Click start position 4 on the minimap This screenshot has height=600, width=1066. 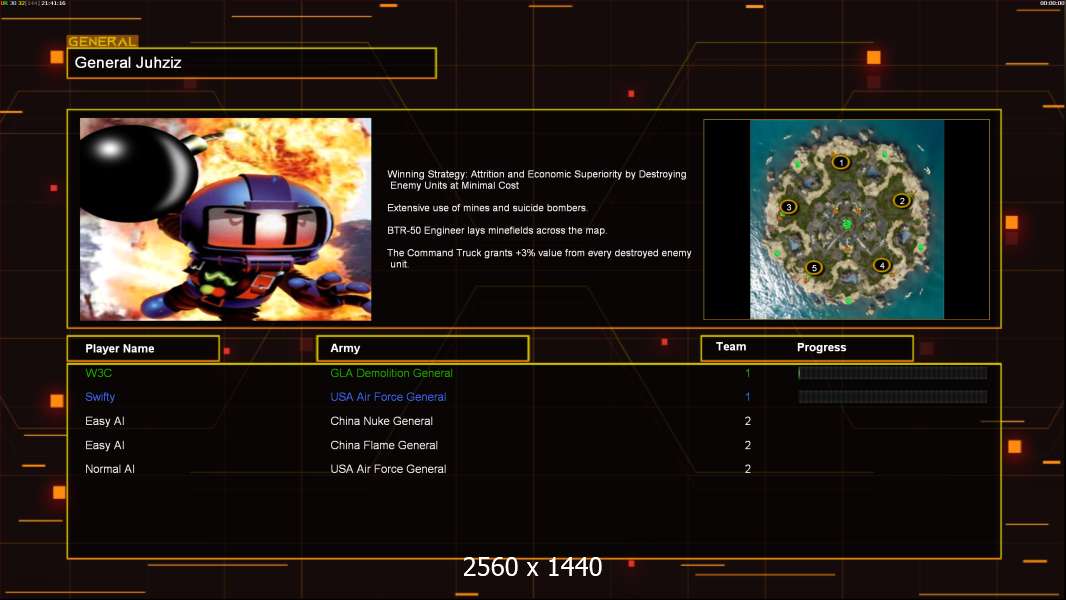point(882,265)
